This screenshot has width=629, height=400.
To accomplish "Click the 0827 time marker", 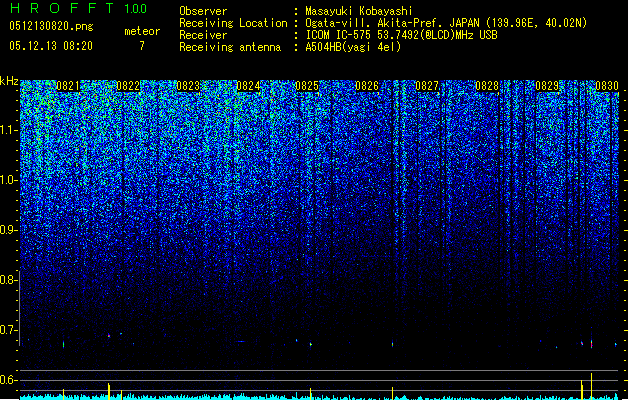I will pos(427,86).
